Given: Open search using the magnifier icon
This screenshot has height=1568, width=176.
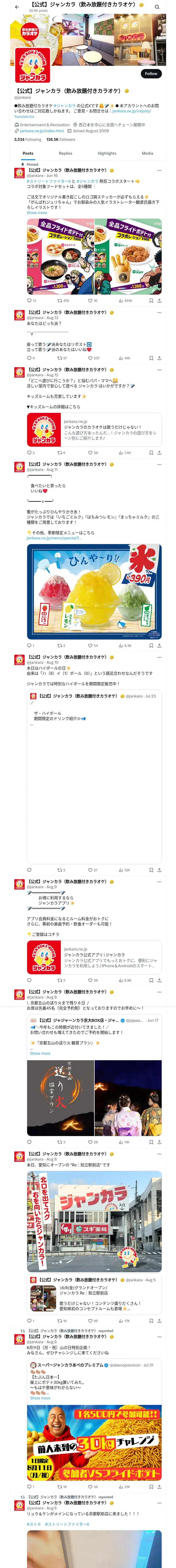Looking at the screenshot, I should coord(157,7).
